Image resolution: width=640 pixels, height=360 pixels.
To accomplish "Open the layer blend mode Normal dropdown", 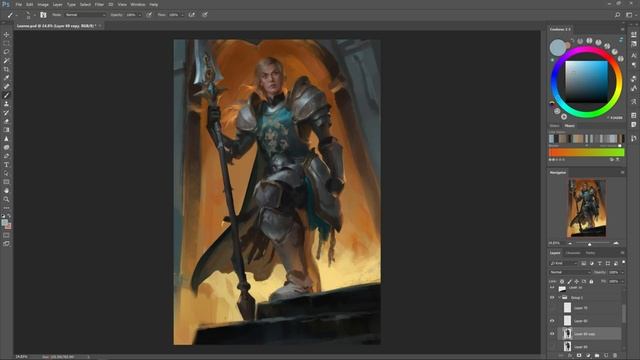I will click(x=570, y=272).
